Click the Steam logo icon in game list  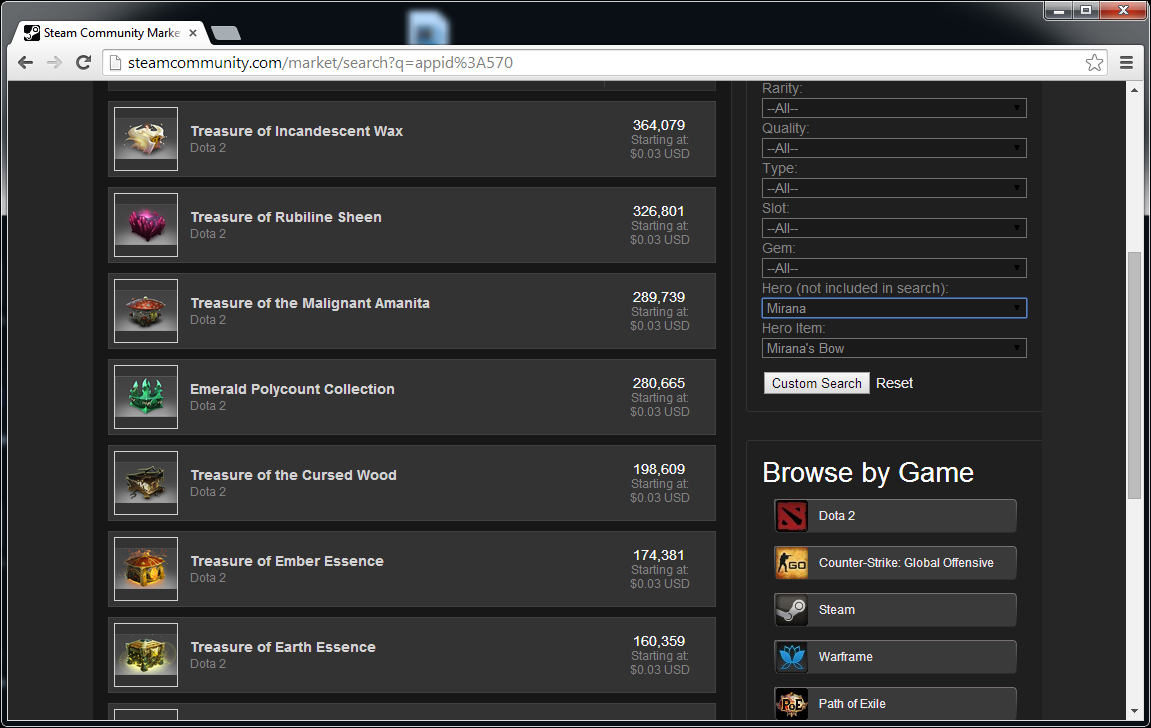click(791, 610)
